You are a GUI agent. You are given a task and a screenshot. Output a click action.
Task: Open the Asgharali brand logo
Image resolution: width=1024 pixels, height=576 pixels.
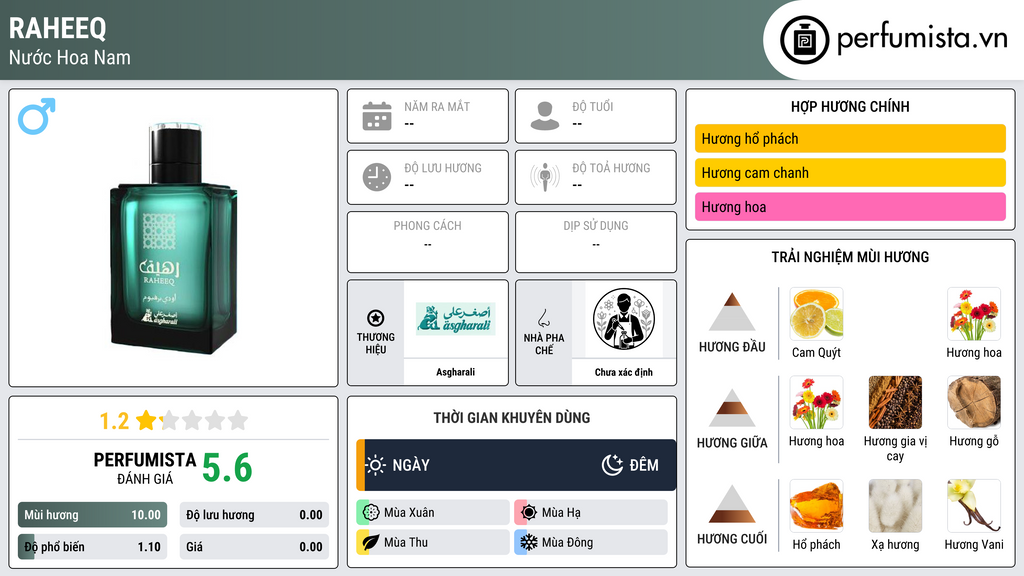pyautogui.click(x=456, y=319)
